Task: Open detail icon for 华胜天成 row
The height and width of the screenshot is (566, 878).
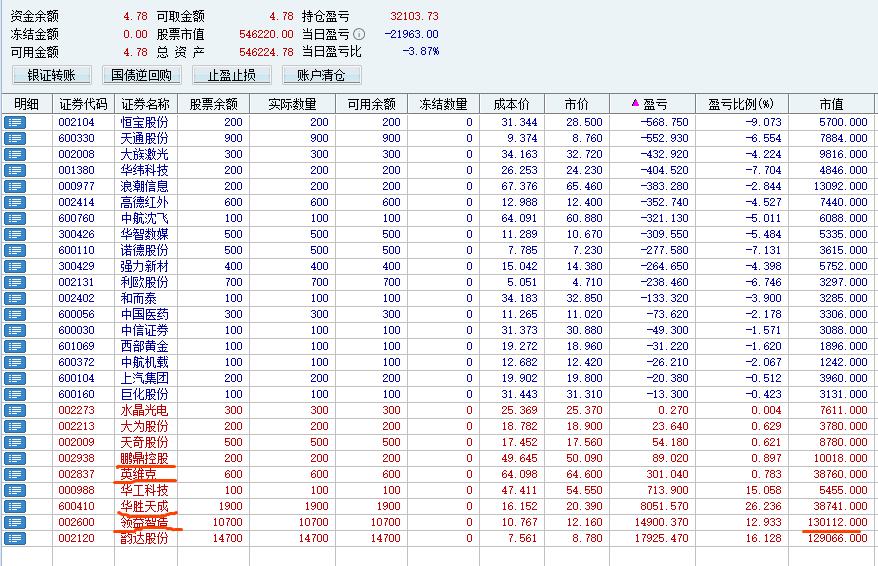Action: (15, 507)
